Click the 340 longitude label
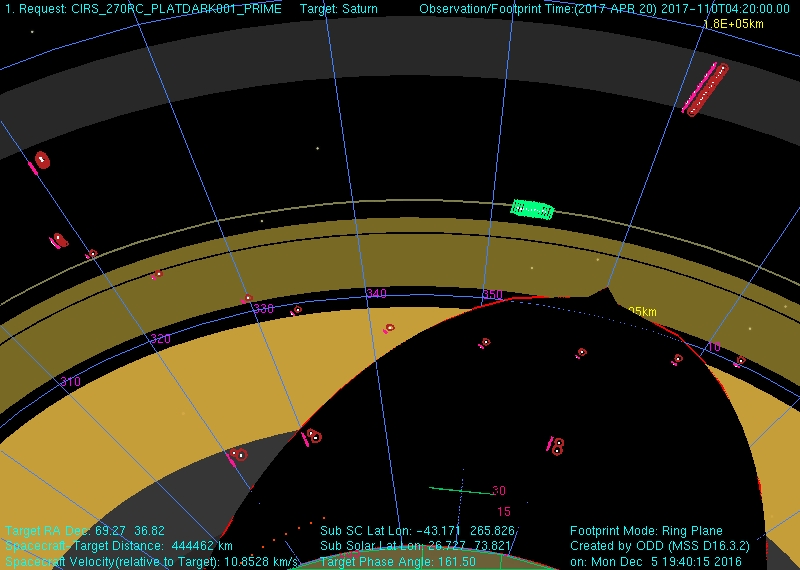800x570 pixels. pos(376,293)
